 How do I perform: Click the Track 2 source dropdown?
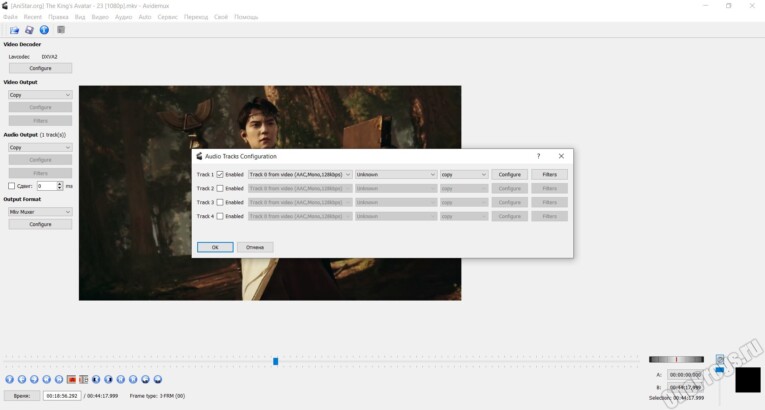[300, 188]
